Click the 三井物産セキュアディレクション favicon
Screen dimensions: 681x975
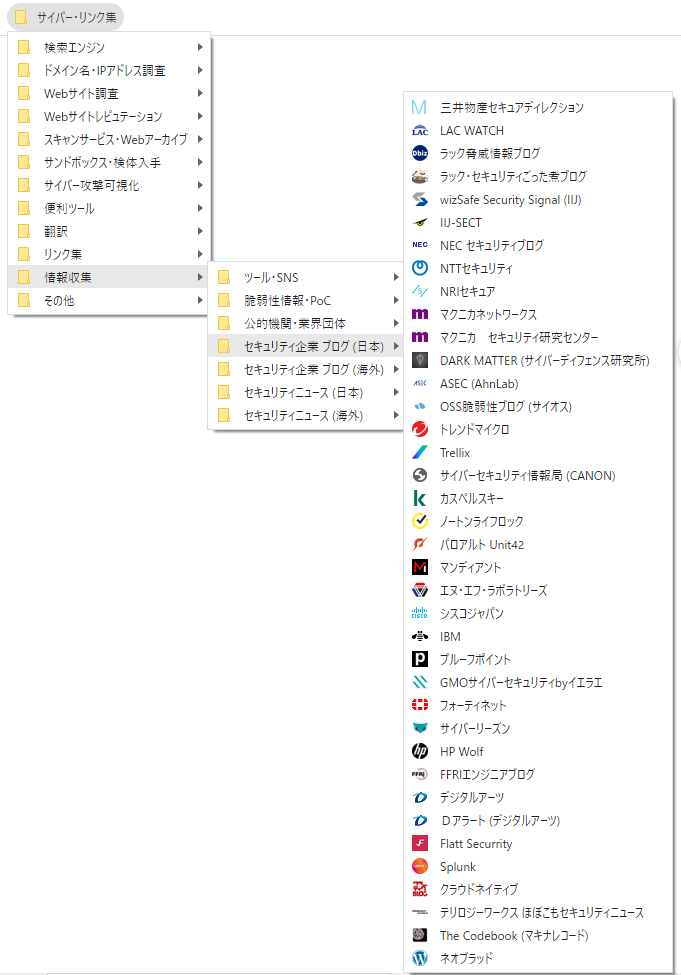pos(420,108)
